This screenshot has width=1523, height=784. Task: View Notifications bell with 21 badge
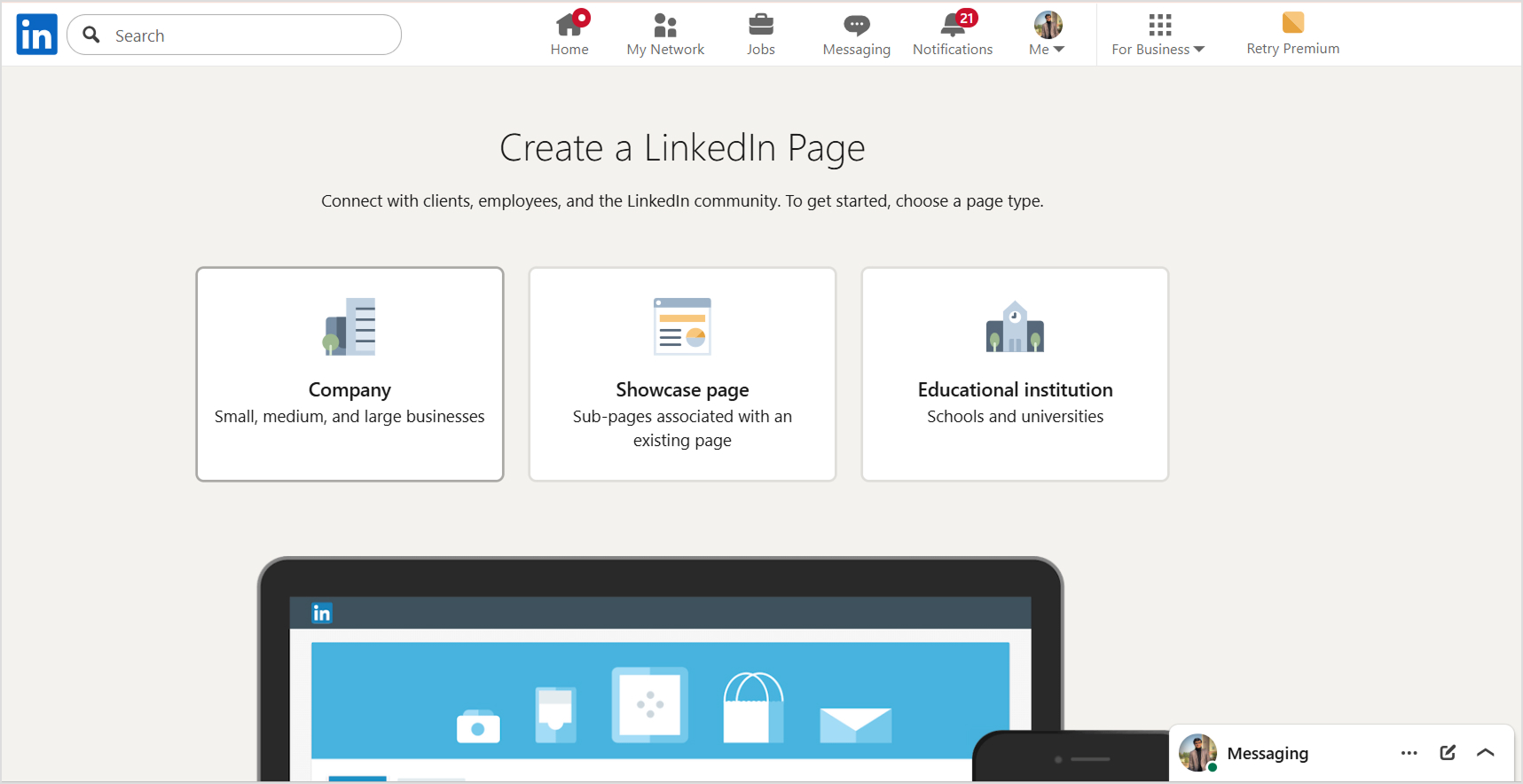[956, 23]
